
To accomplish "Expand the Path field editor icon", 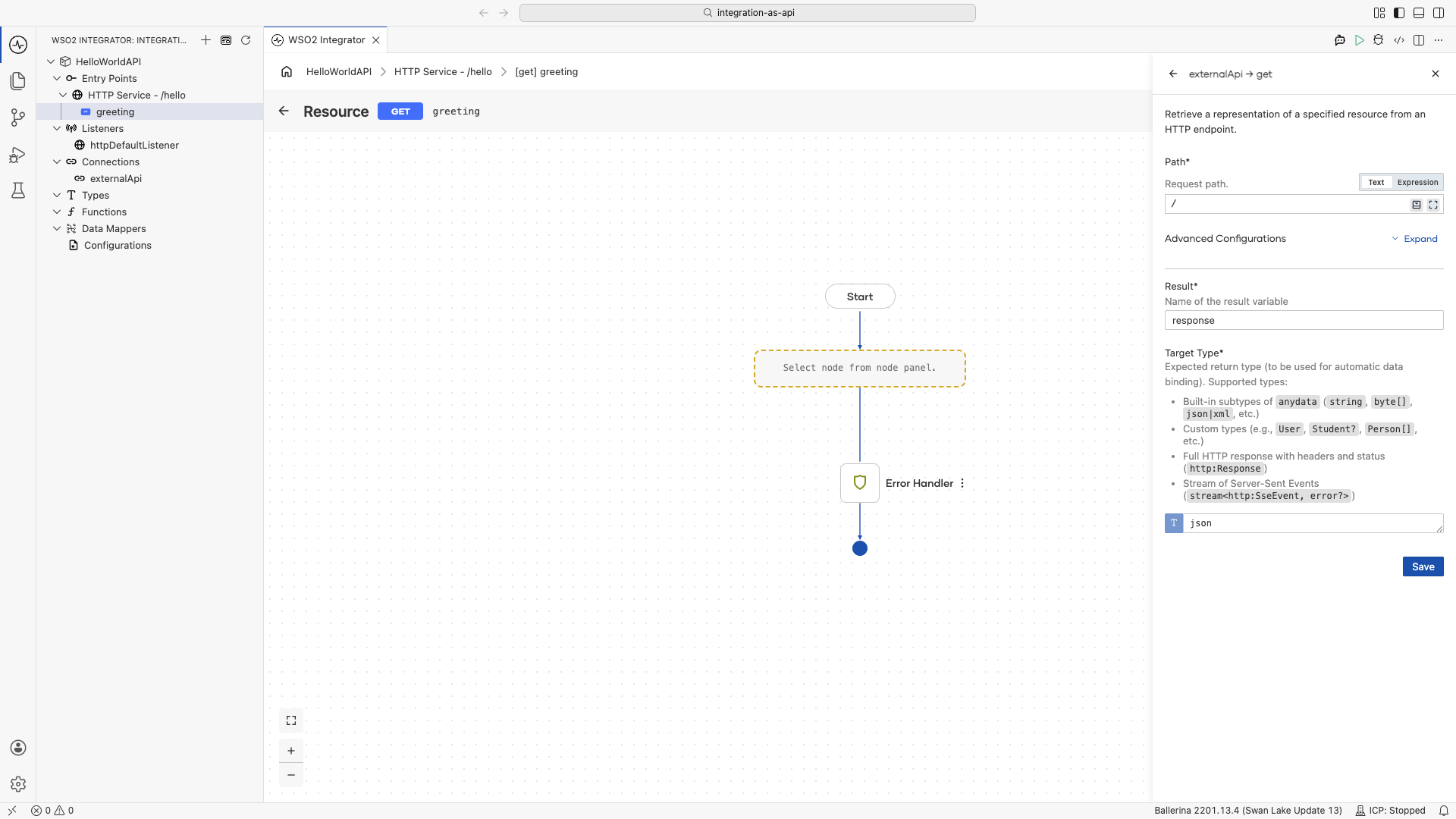I will coord(1433,205).
